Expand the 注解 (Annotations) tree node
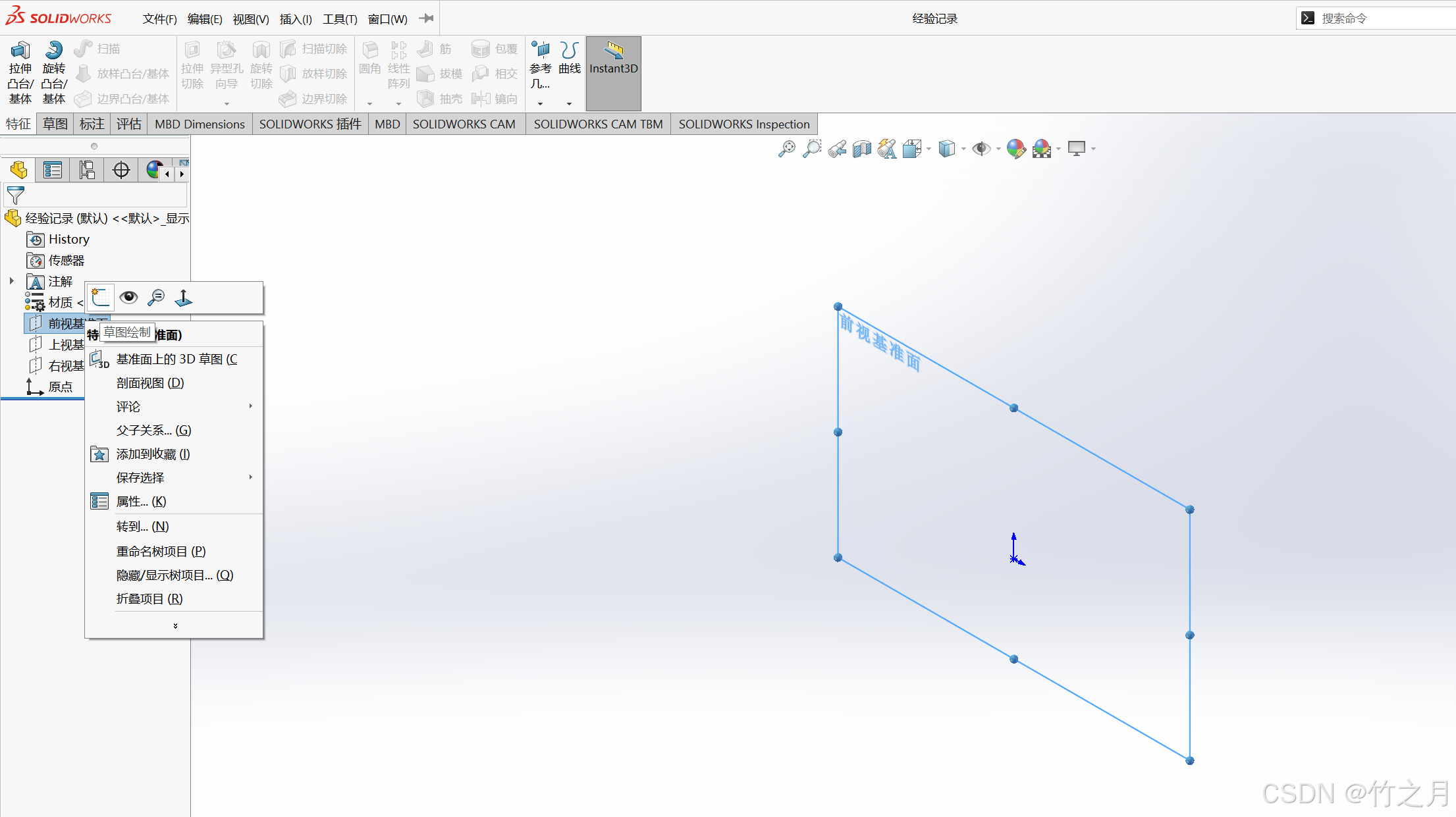The height and width of the screenshot is (817, 1456). [11, 281]
